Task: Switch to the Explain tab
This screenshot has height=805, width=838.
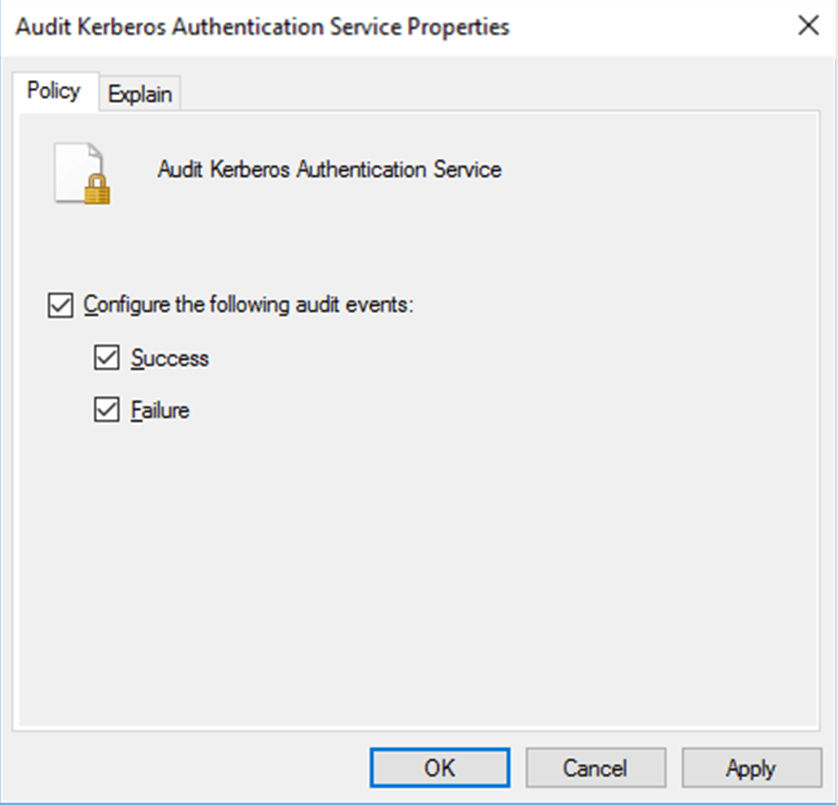Action: [x=140, y=94]
